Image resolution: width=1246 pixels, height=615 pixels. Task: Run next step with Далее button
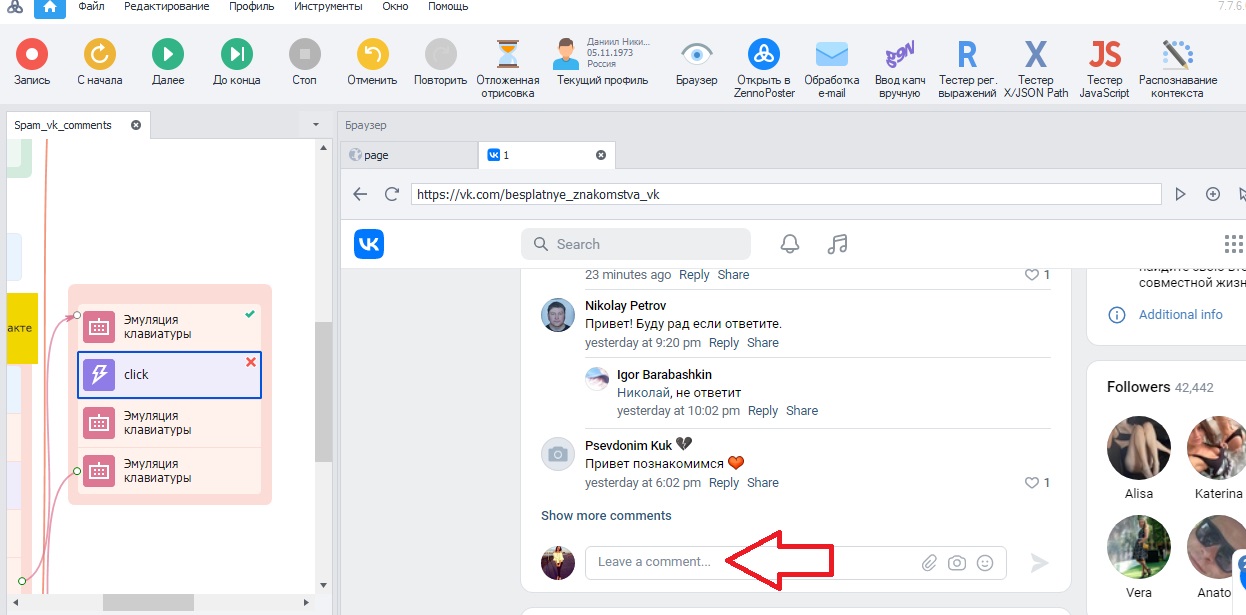pyautogui.click(x=168, y=62)
